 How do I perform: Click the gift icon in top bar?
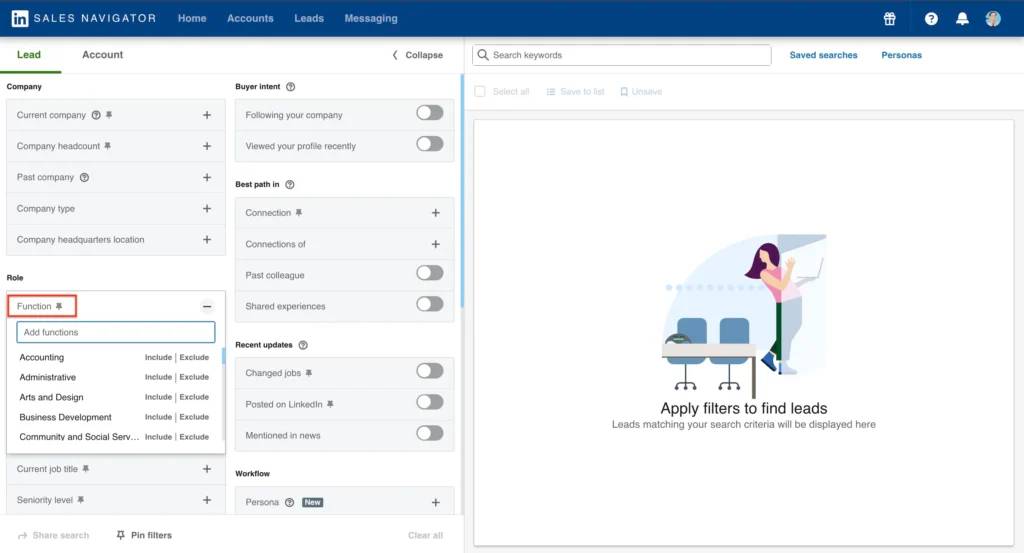point(889,18)
